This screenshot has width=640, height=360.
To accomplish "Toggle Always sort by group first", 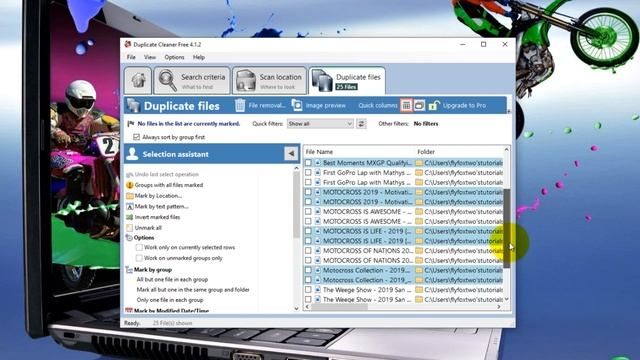I will [x=136, y=137].
